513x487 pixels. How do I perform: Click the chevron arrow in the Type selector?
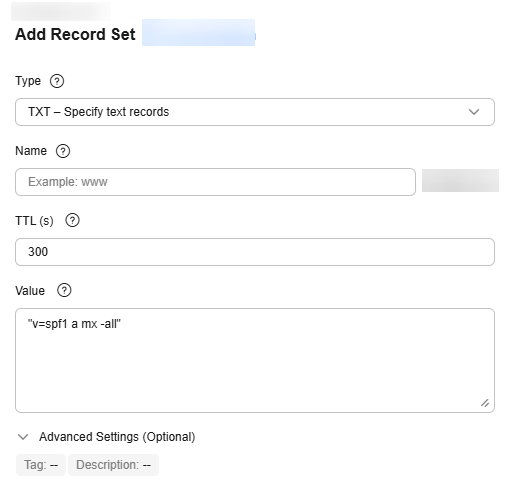coord(474,112)
